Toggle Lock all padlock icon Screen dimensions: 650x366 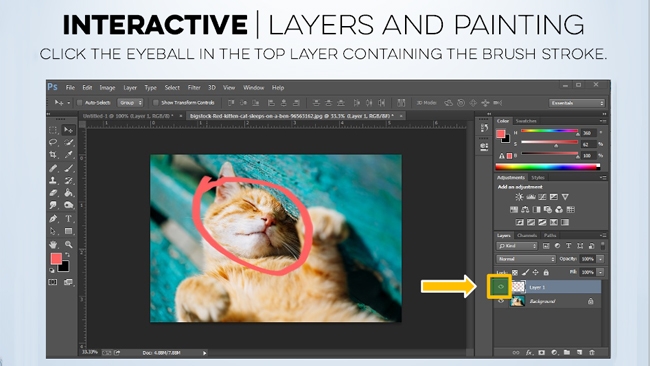point(546,272)
